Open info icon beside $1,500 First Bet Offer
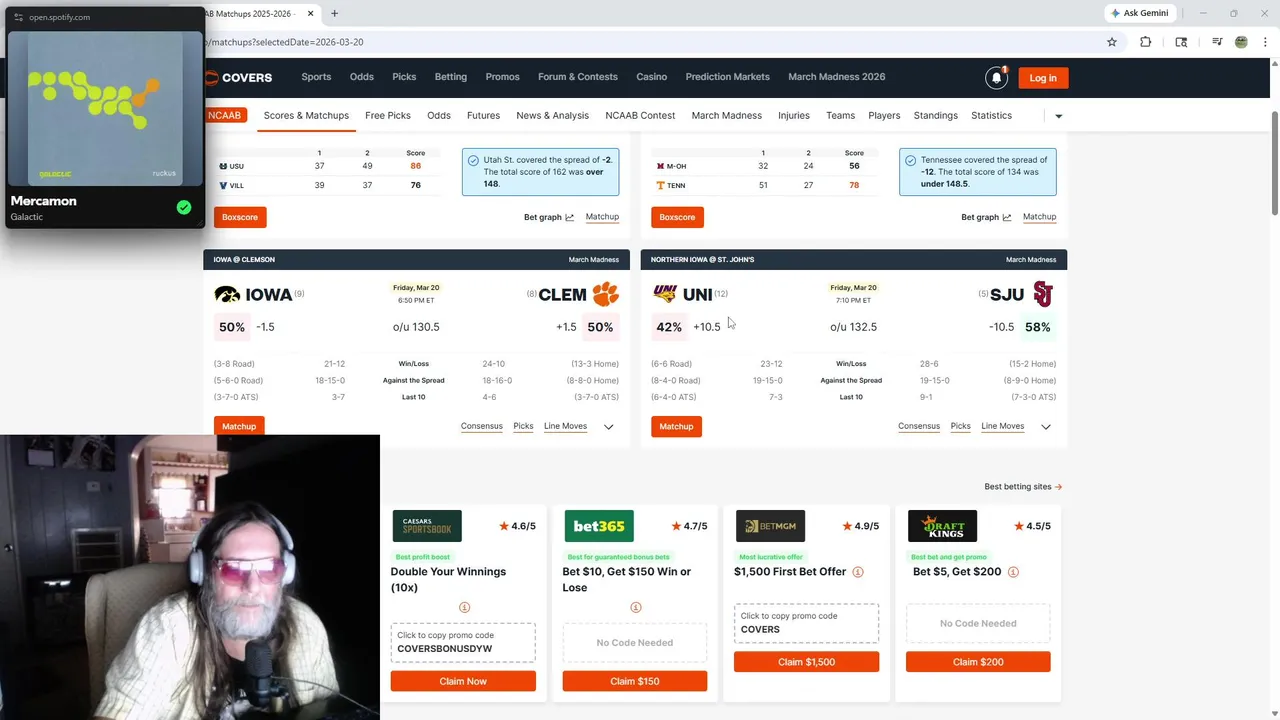 (x=858, y=572)
